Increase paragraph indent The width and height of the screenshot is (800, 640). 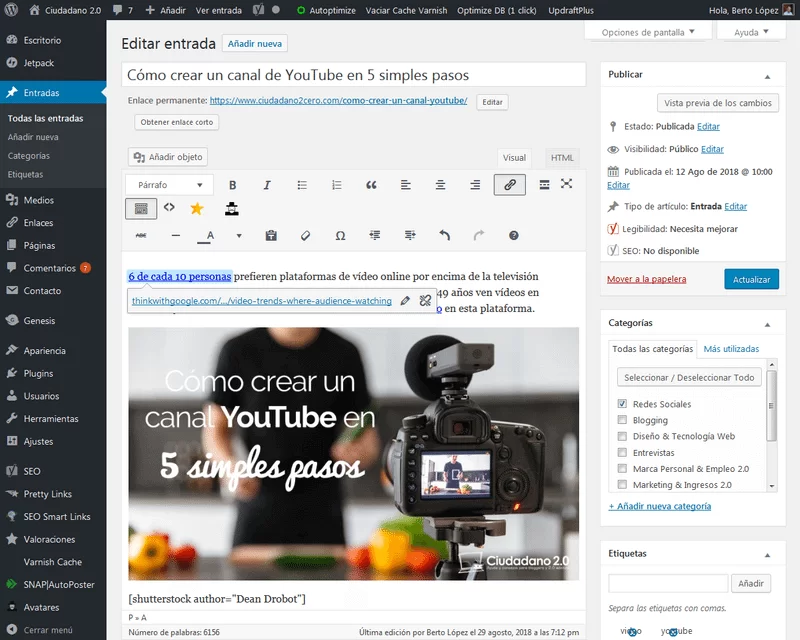pyautogui.click(x=410, y=235)
